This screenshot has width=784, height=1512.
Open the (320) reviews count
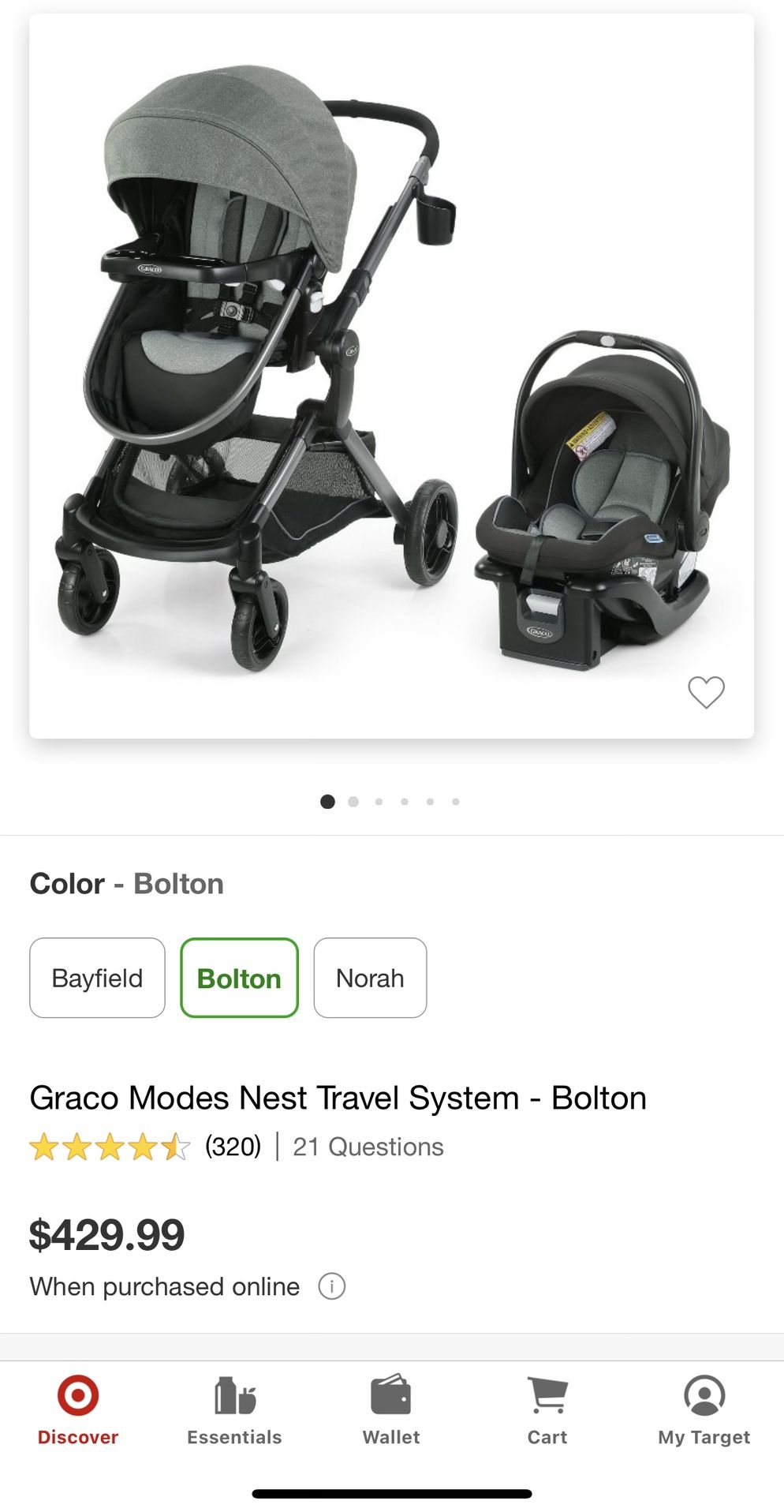coord(233,1147)
